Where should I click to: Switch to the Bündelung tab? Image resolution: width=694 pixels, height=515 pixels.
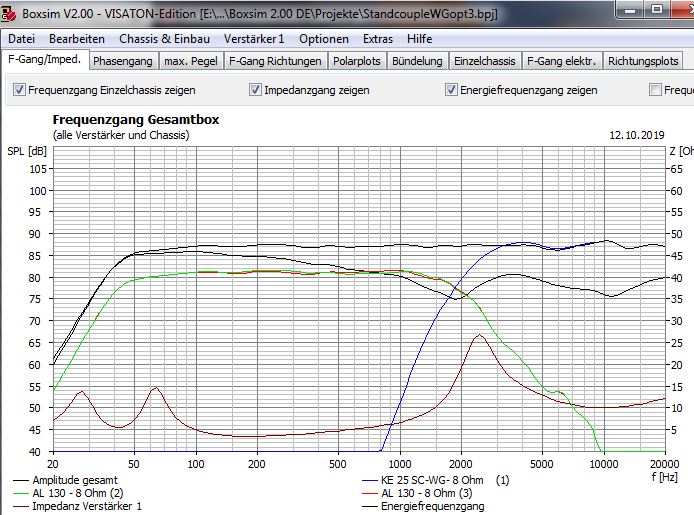coord(418,61)
